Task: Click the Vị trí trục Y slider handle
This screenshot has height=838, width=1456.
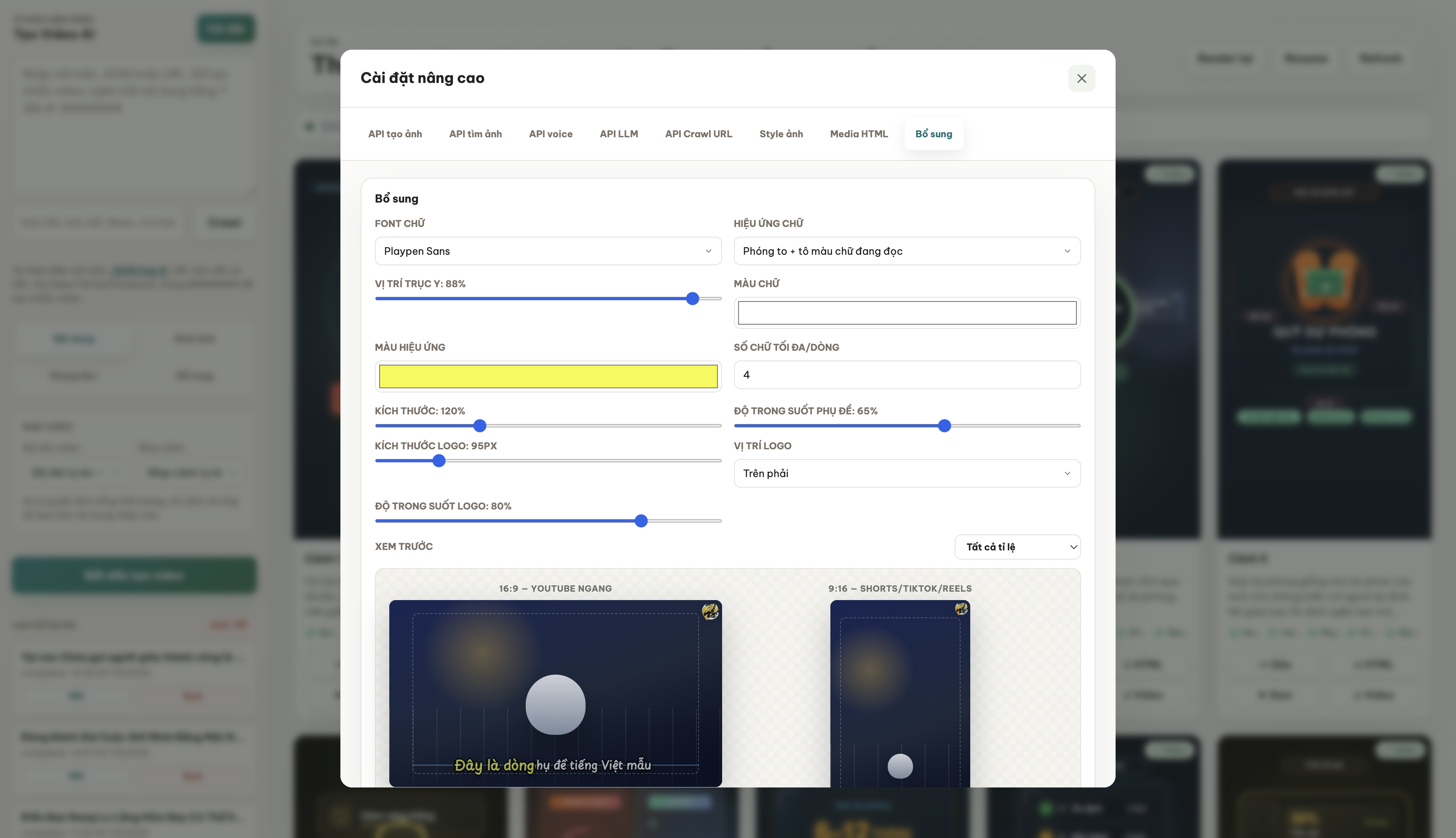Action: coord(692,299)
